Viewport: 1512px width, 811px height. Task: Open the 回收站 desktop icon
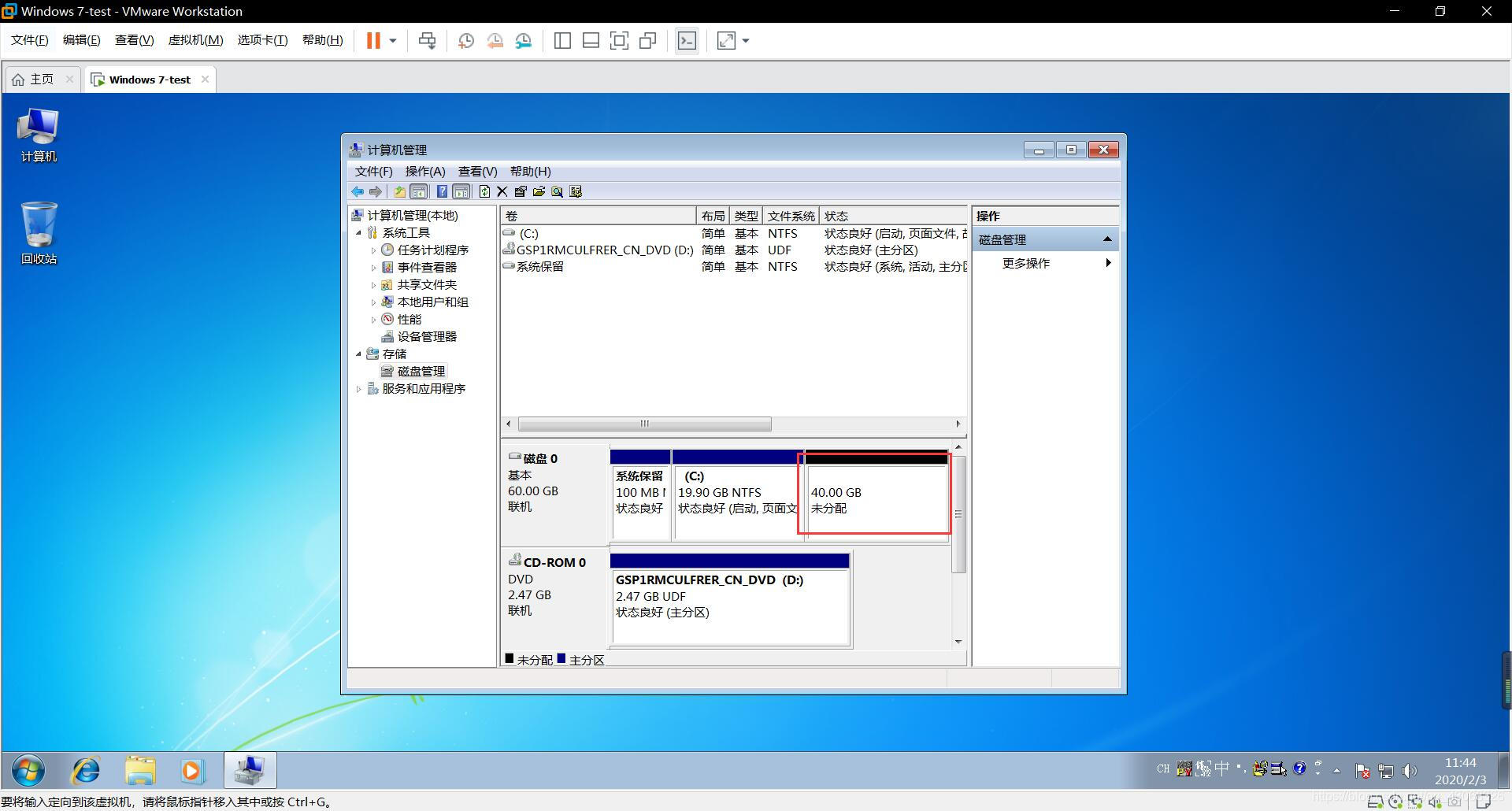pos(39,233)
